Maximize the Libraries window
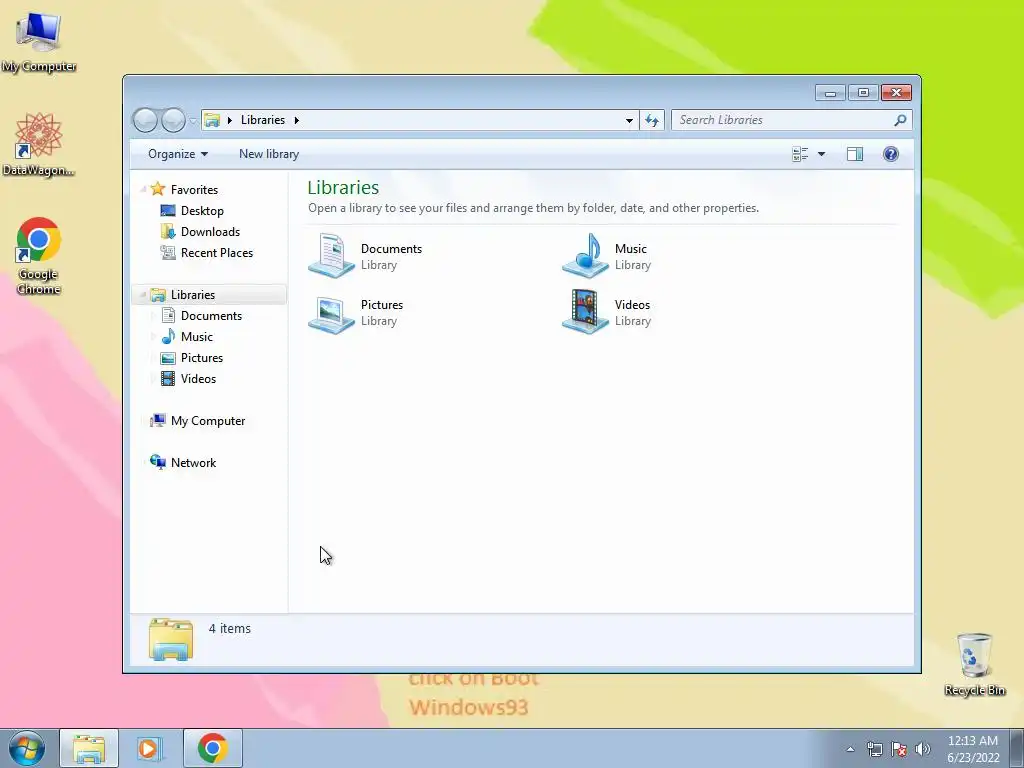This screenshot has height=768, width=1024. pyautogui.click(x=863, y=93)
